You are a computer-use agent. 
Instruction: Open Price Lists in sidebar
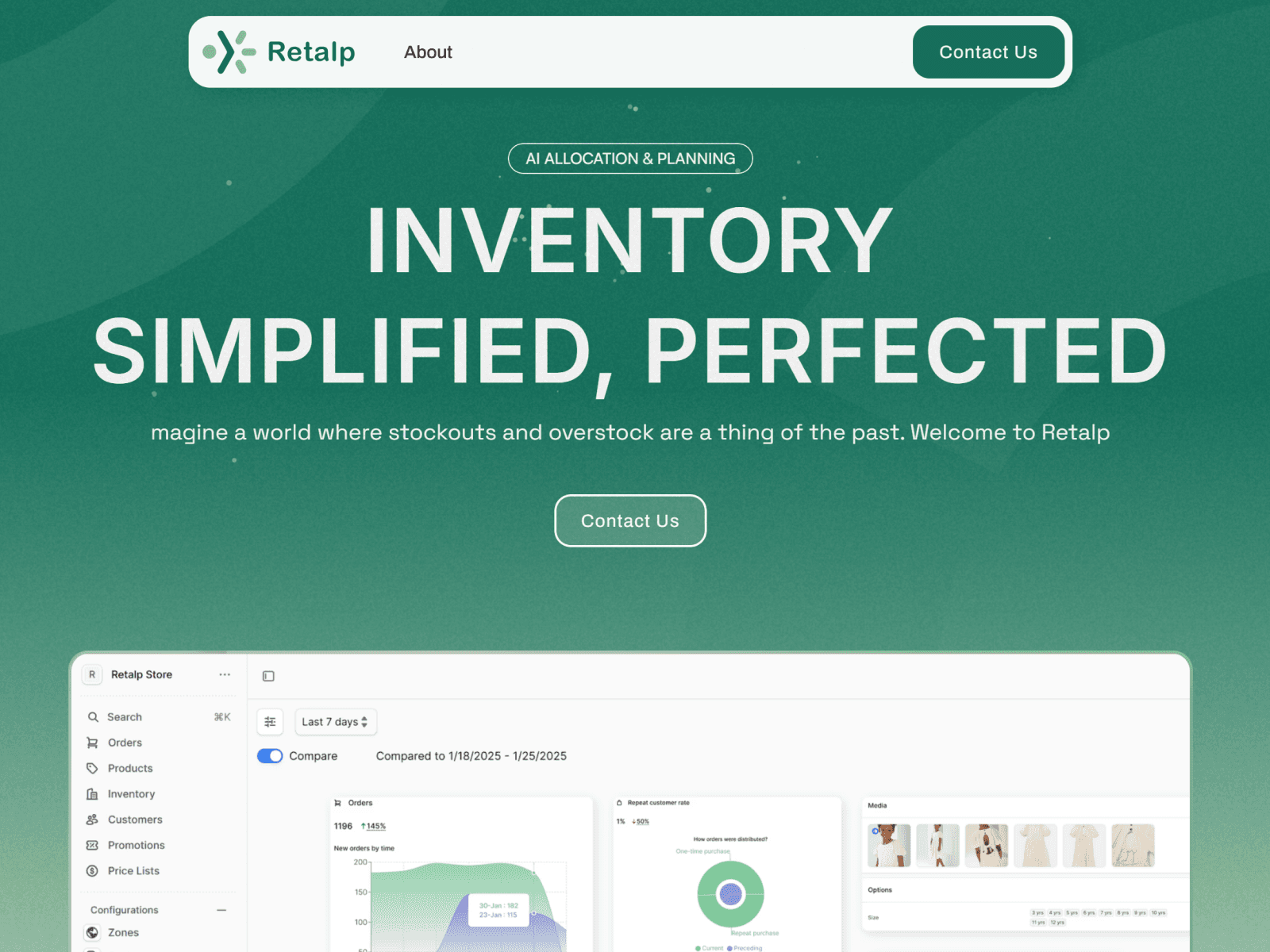pyautogui.click(x=133, y=871)
